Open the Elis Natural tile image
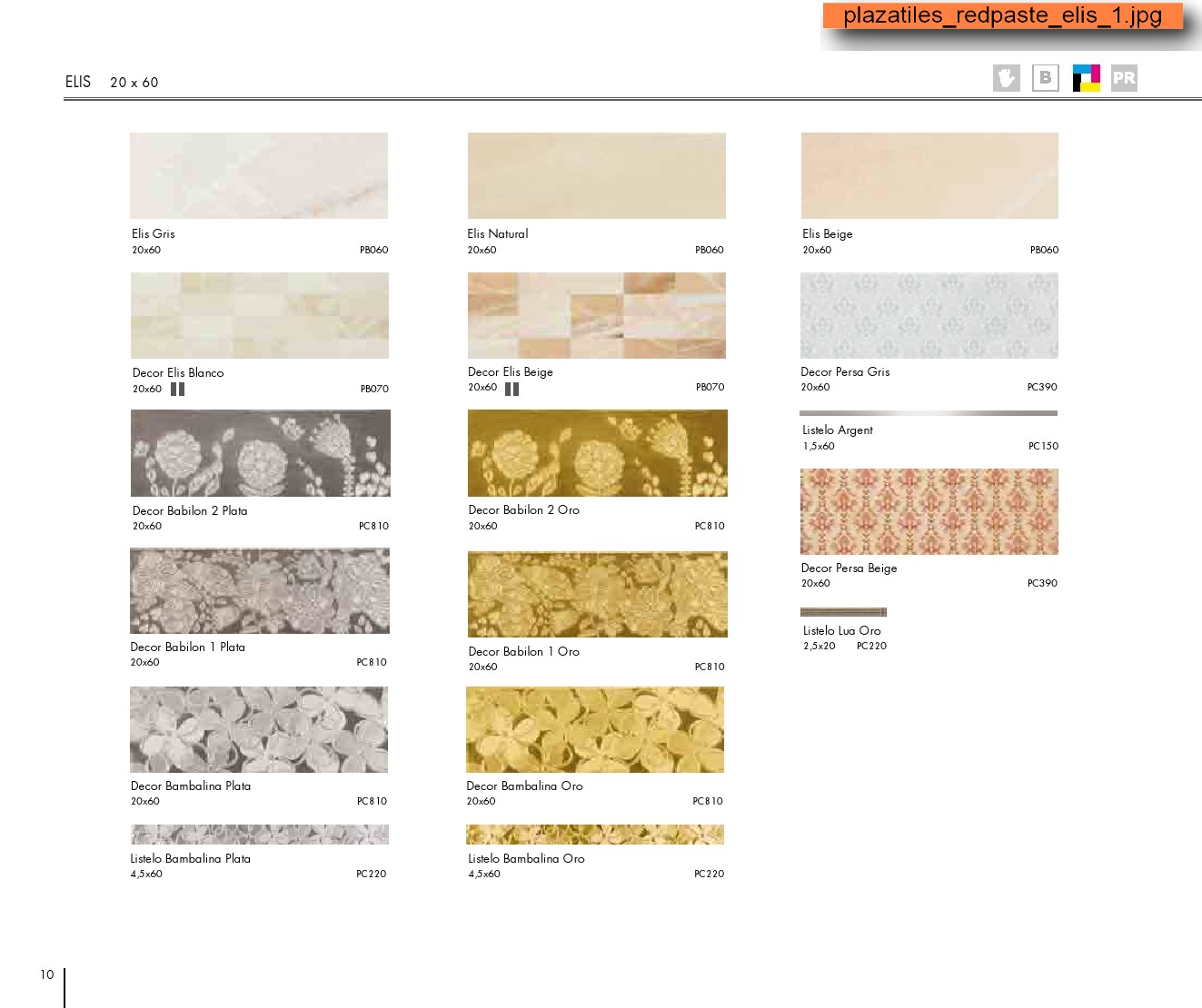The width and height of the screenshot is (1202, 1008). coord(597,175)
